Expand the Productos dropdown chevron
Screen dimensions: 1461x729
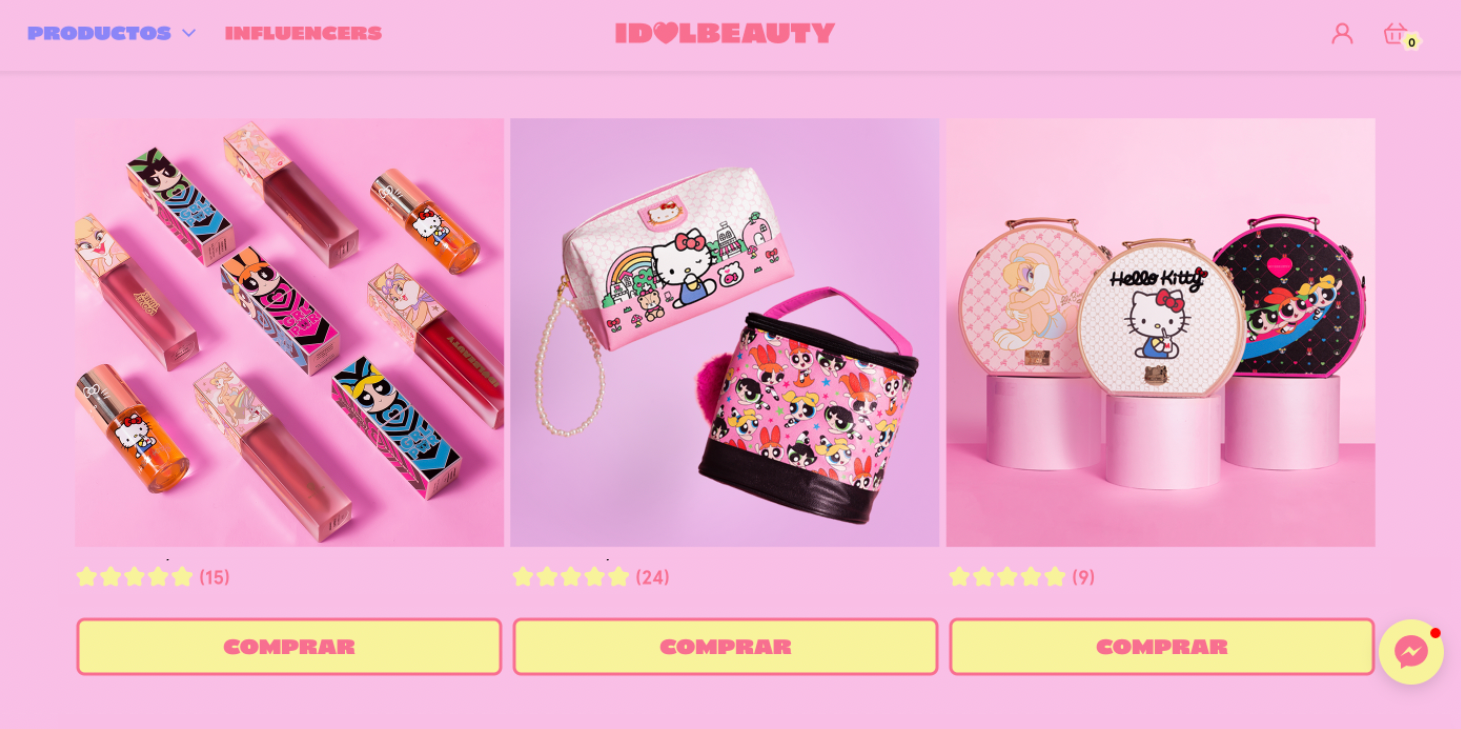pos(189,33)
